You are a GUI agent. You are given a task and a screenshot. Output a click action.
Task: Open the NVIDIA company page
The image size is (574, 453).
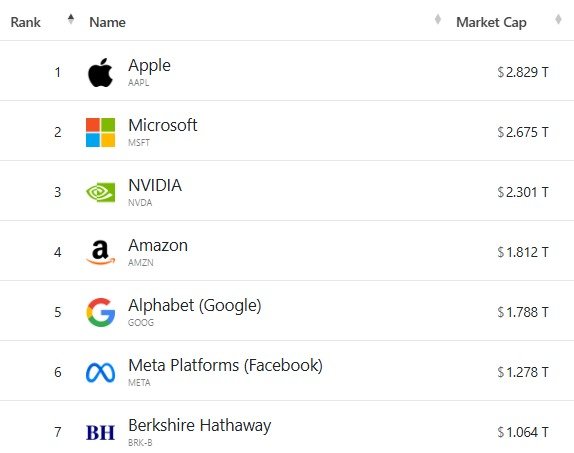[155, 185]
